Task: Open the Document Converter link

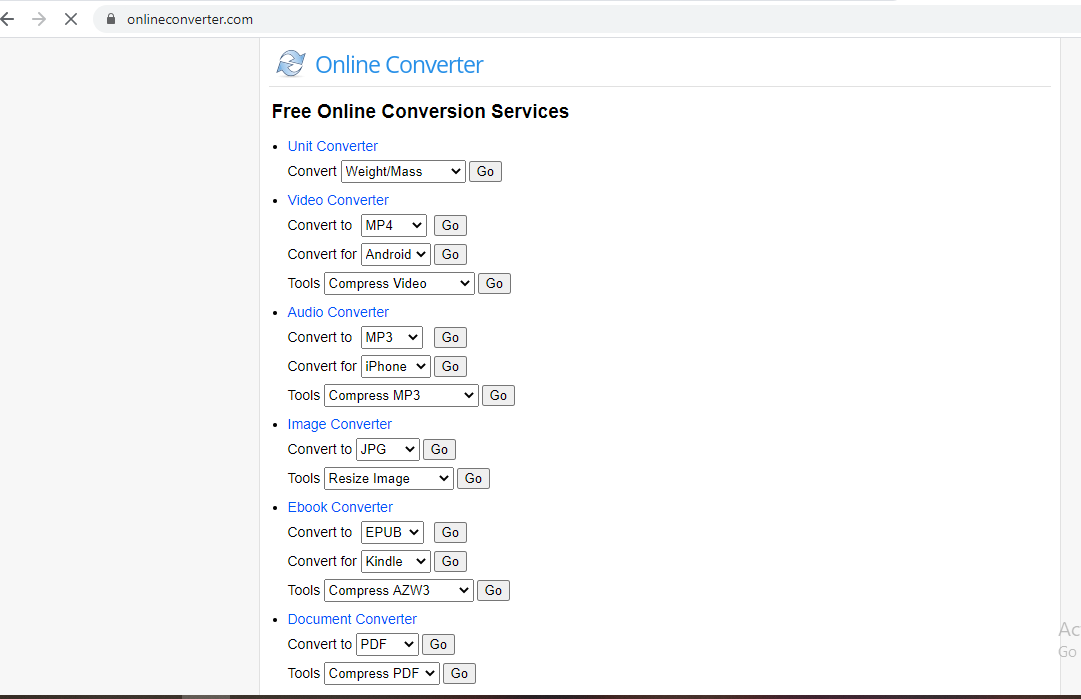Action: click(x=352, y=619)
